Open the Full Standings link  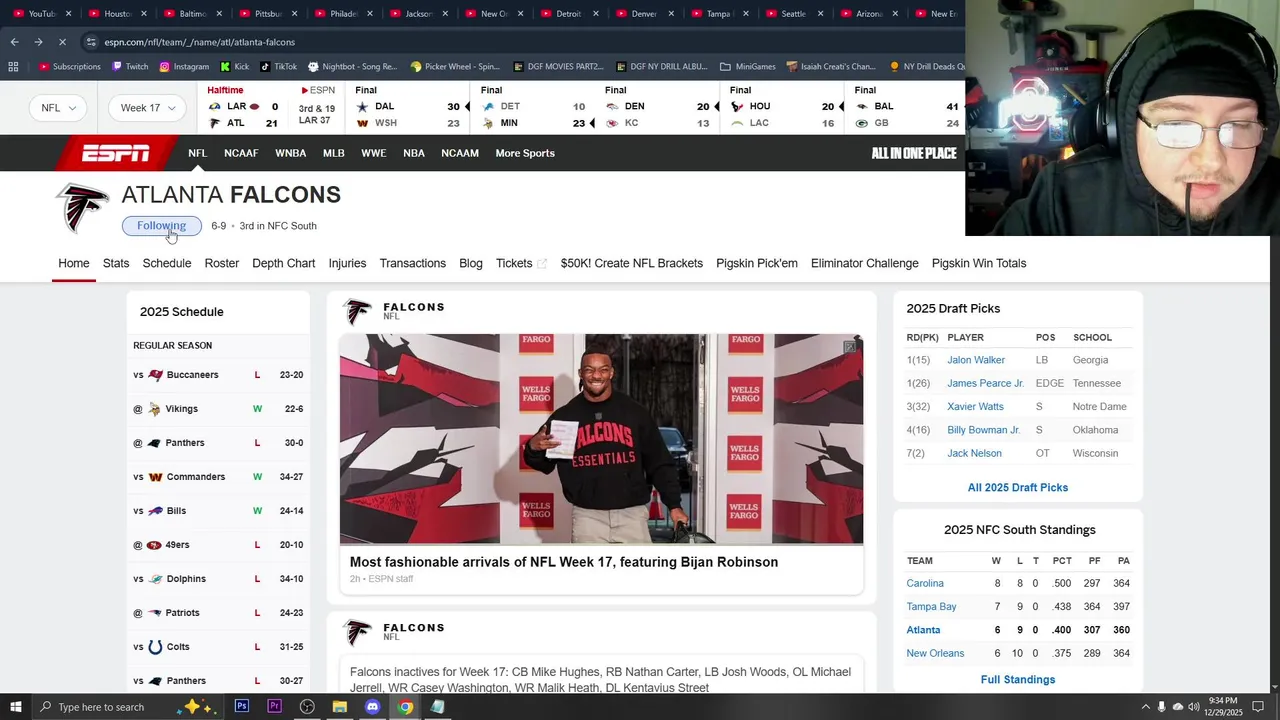pyautogui.click(x=1018, y=680)
